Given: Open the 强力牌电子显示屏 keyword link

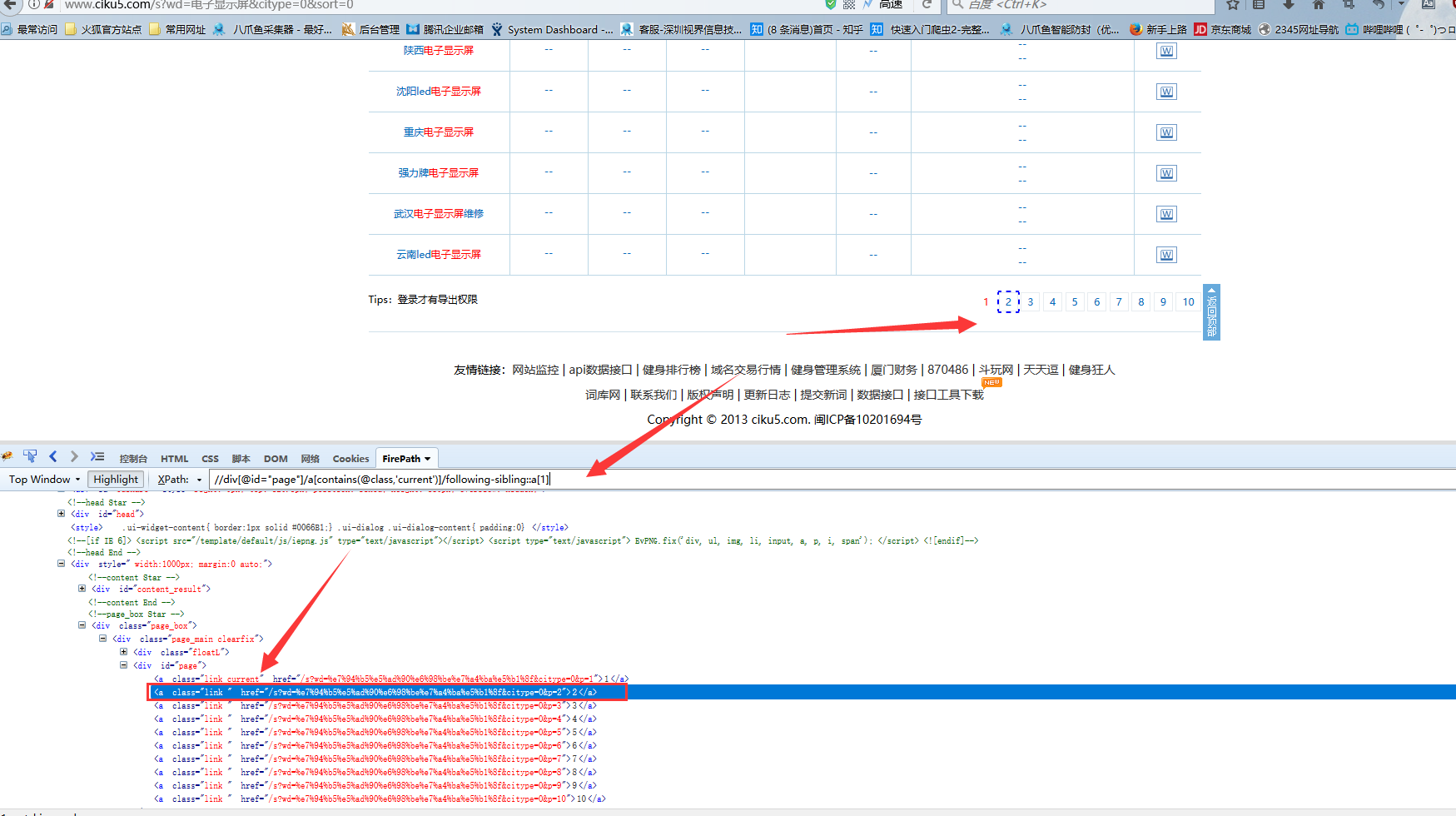Looking at the screenshot, I should pyautogui.click(x=439, y=173).
